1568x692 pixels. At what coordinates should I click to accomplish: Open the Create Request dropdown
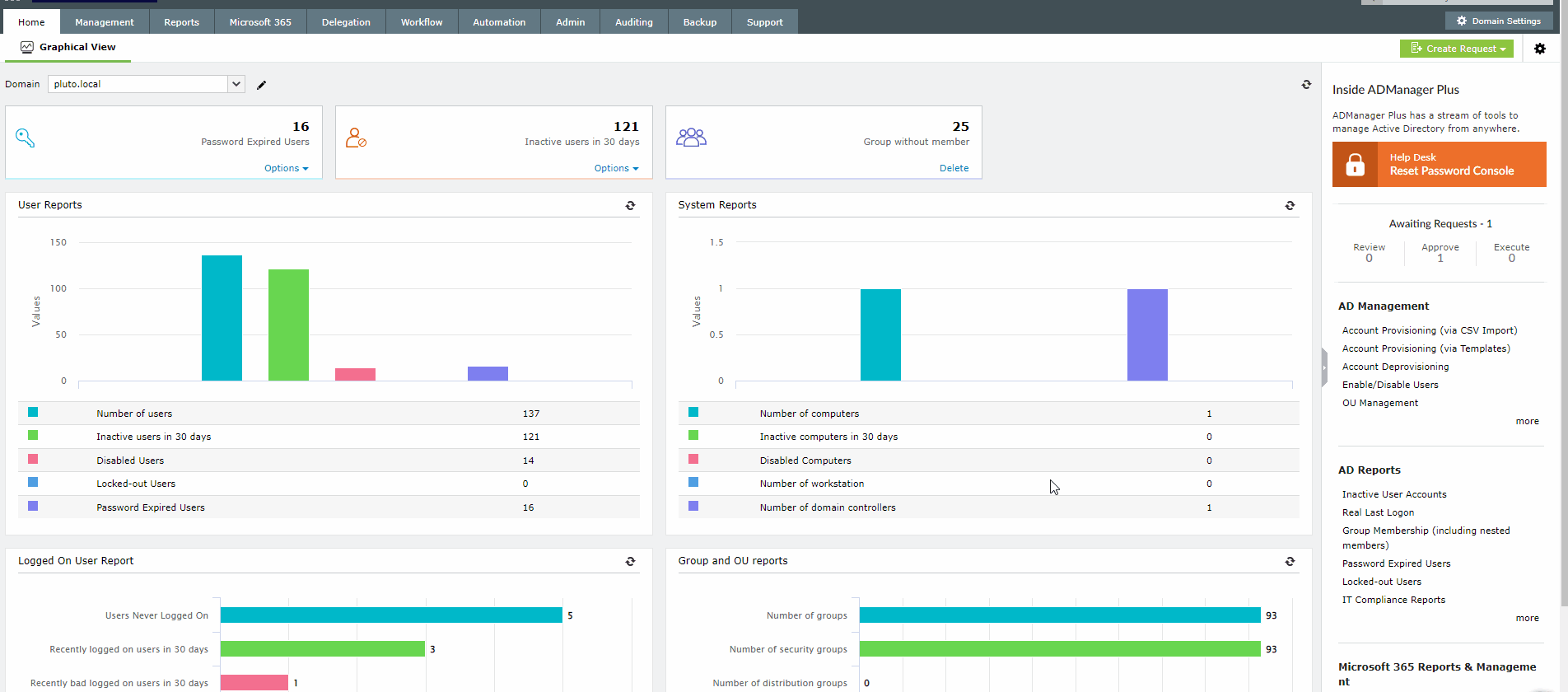[1457, 49]
